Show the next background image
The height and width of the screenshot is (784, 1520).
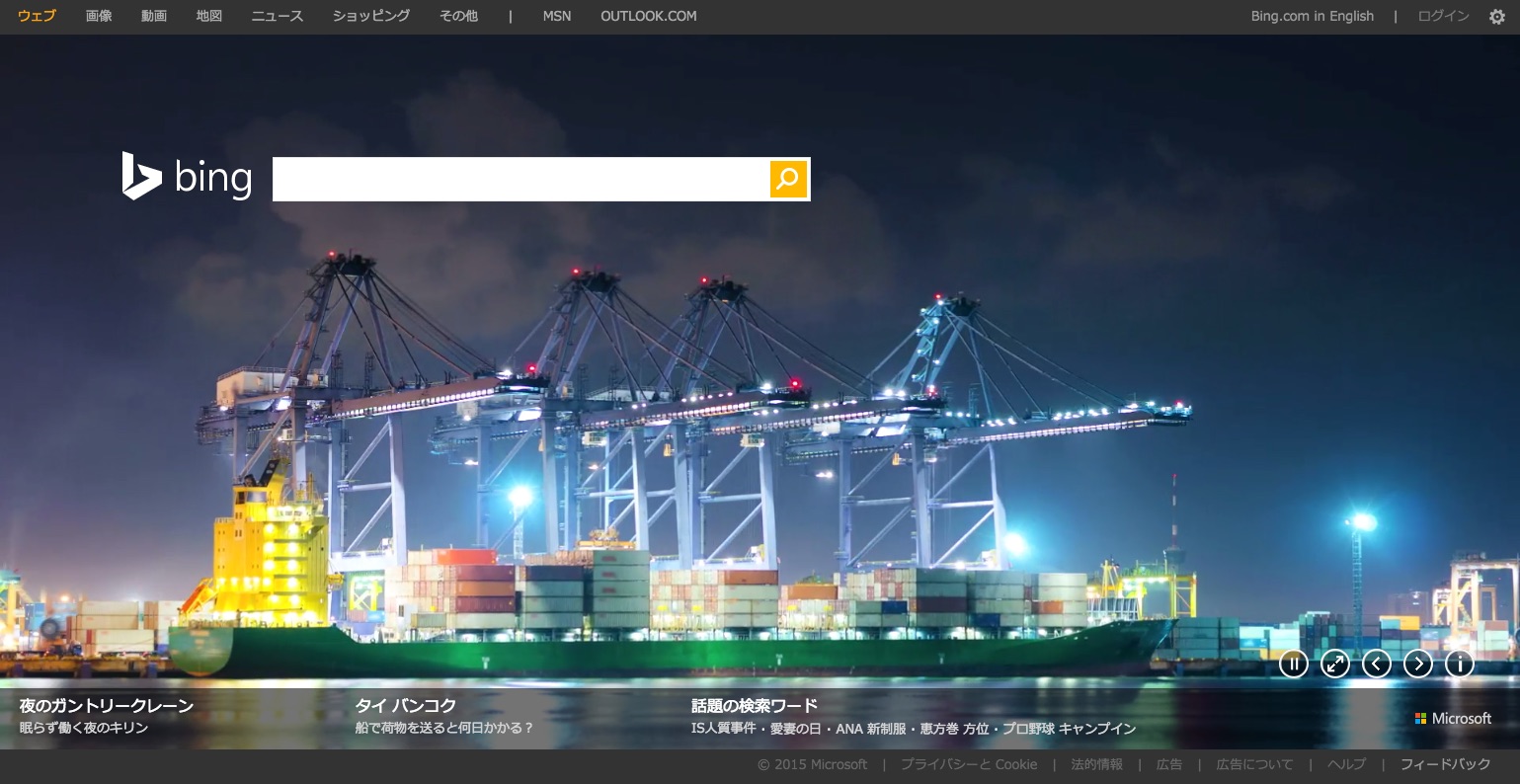1417,664
